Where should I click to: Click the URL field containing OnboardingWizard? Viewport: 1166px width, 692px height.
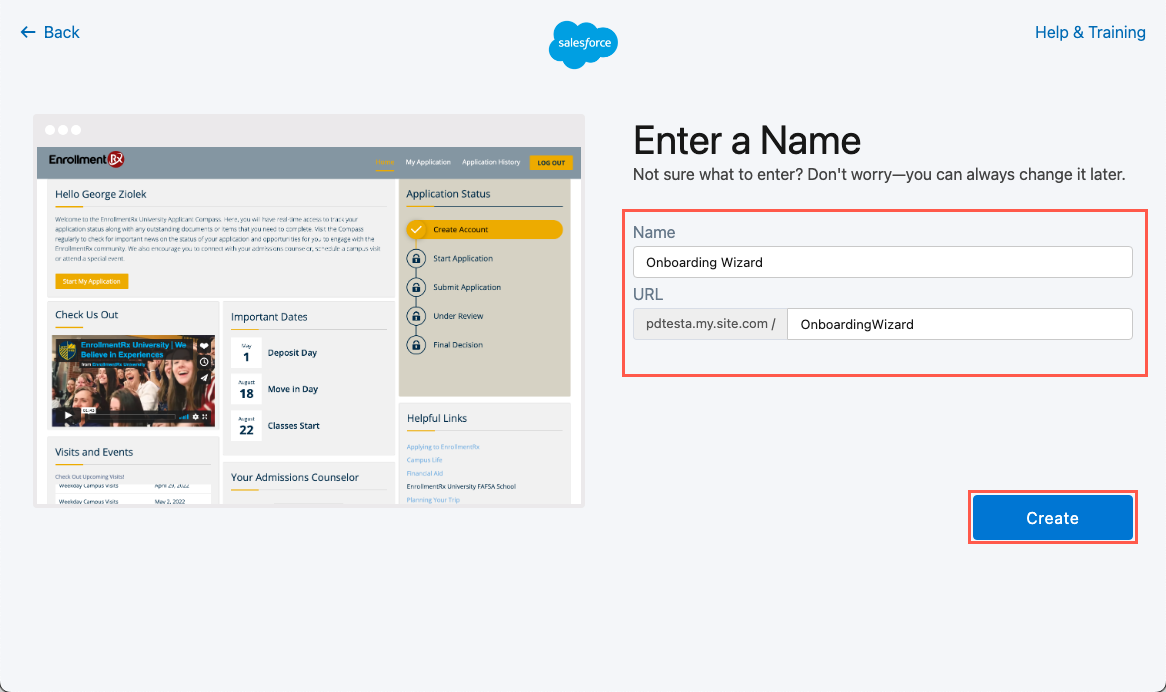(959, 324)
